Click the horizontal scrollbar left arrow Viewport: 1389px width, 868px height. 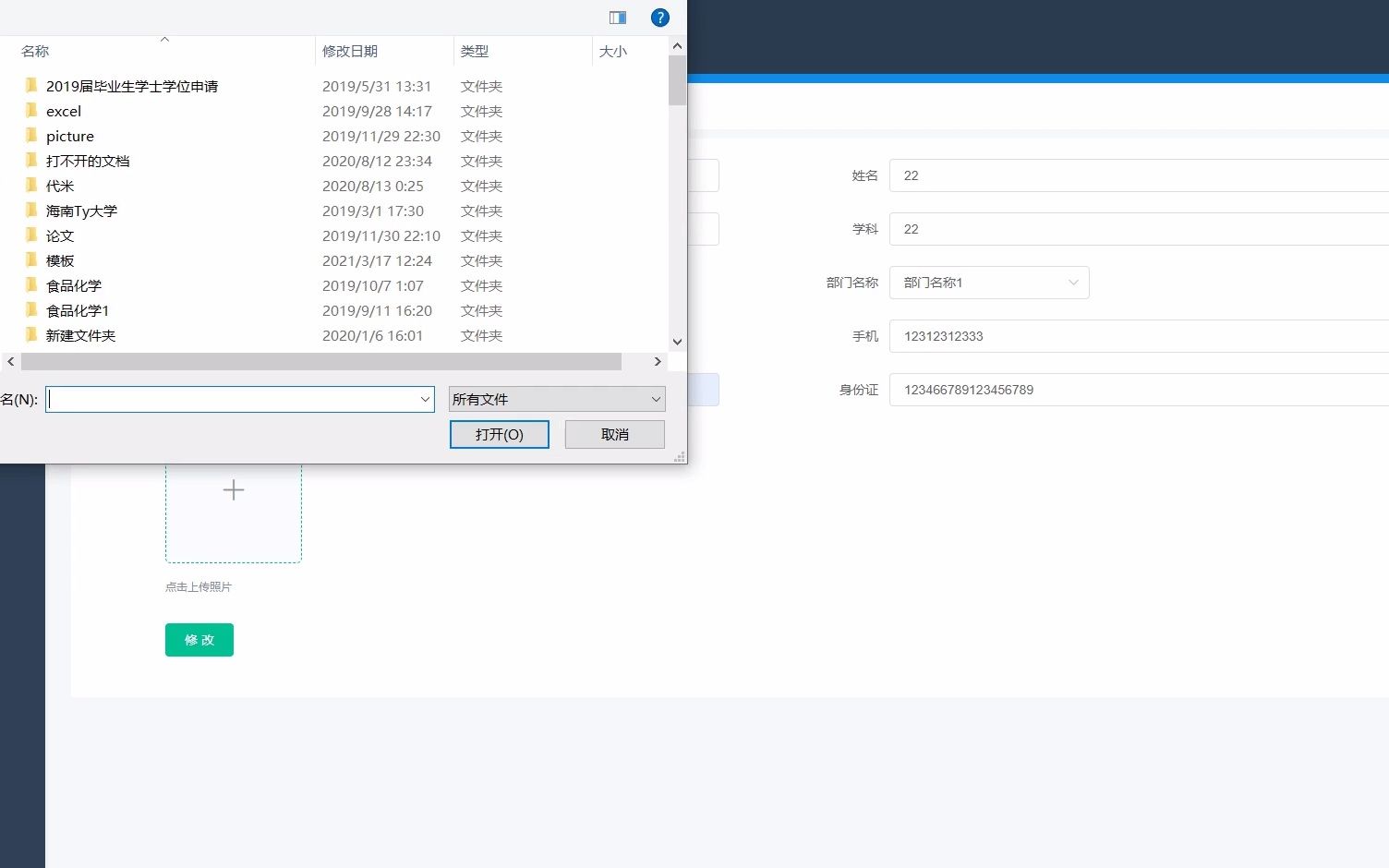point(11,361)
